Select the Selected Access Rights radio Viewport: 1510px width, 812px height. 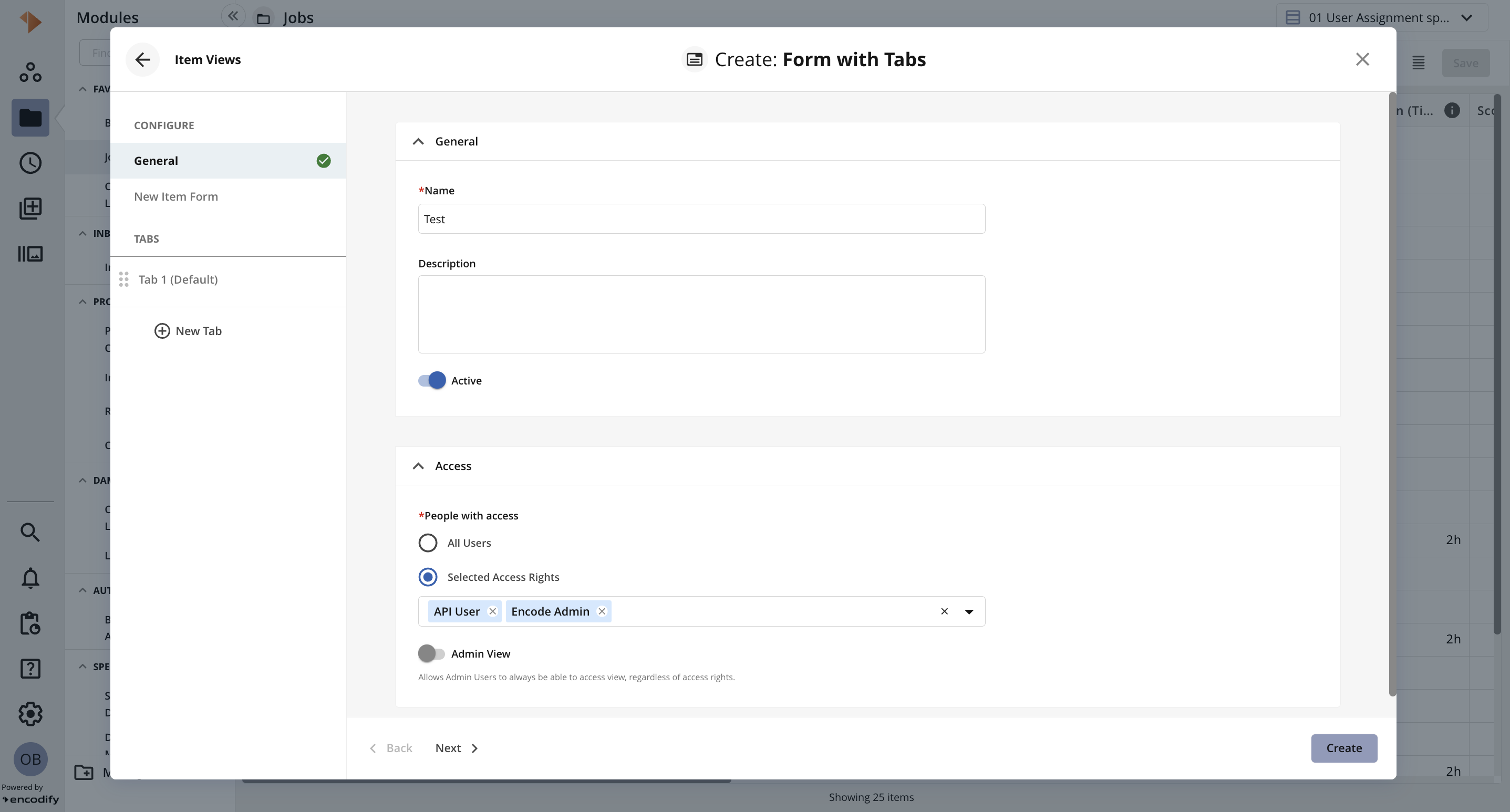click(427, 577)
